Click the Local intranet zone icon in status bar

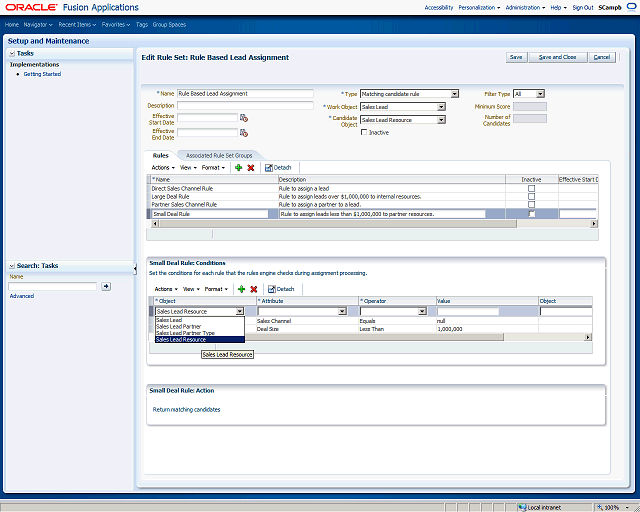tap(522, 508)
